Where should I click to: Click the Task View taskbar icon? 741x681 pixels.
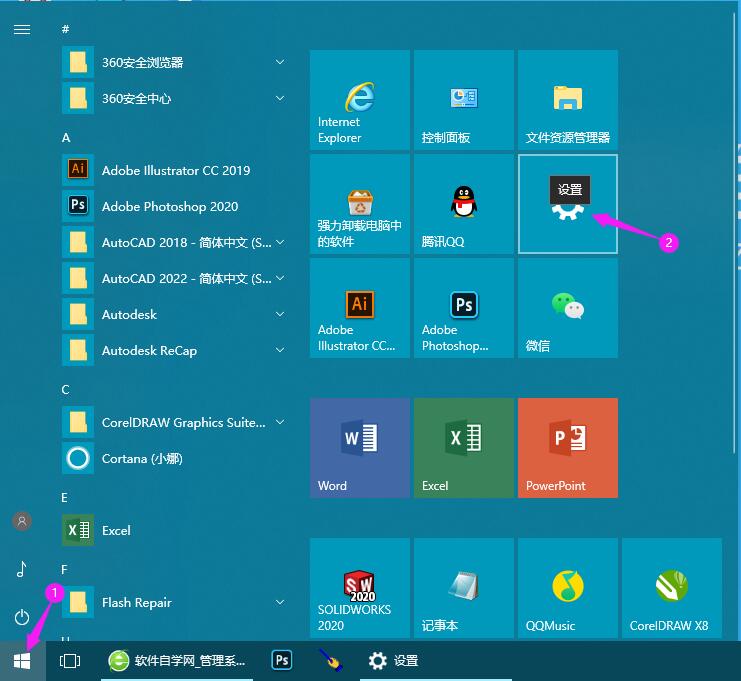click(x=70, y=661)
